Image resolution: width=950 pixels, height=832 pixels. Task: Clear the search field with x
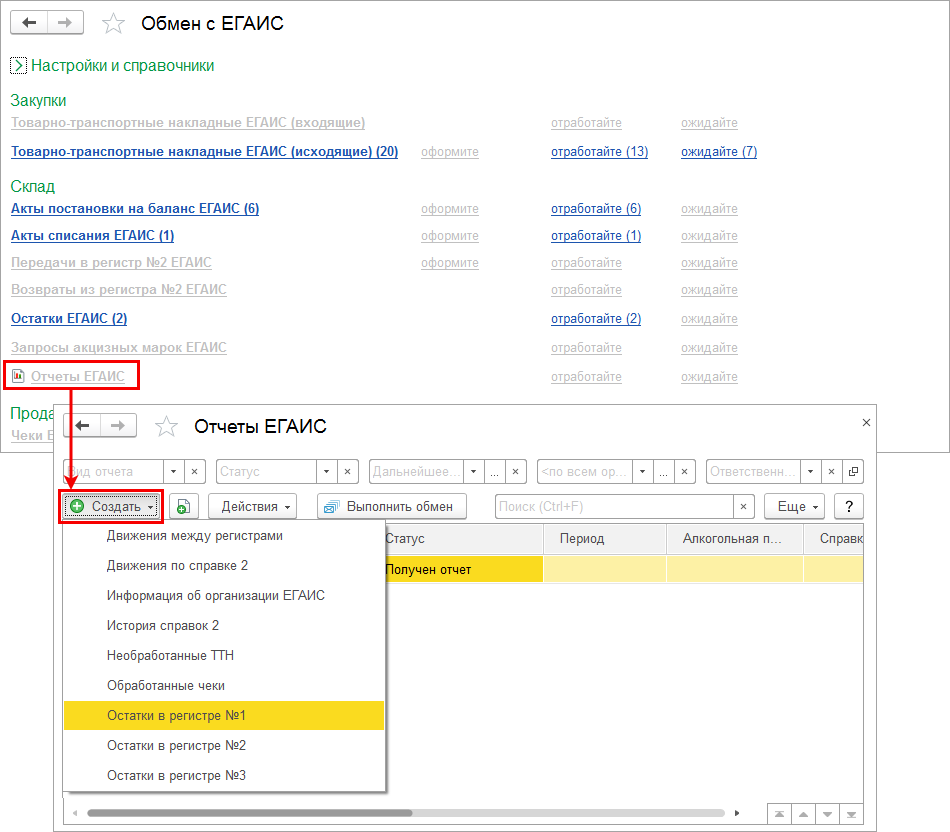[743, 507]
